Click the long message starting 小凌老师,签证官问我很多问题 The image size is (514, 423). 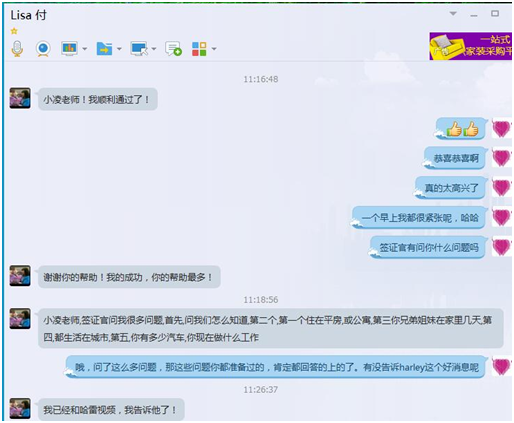coord(271,328)
